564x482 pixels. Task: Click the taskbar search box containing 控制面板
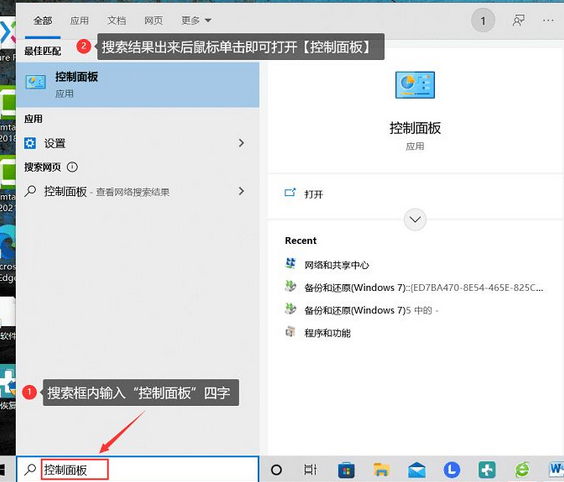coord(138,469)
